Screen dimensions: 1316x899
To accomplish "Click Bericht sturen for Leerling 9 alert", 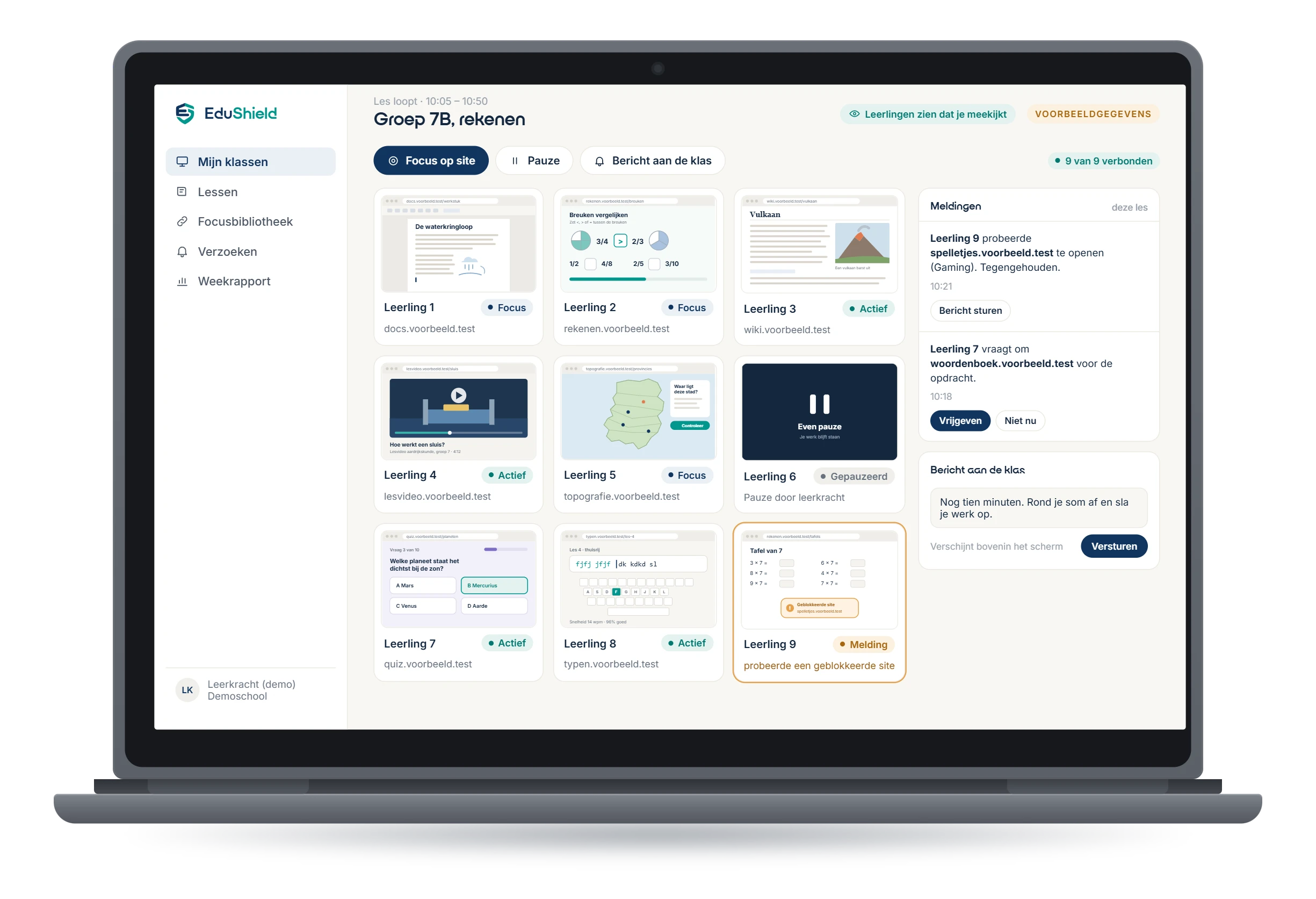I will 970,311.
